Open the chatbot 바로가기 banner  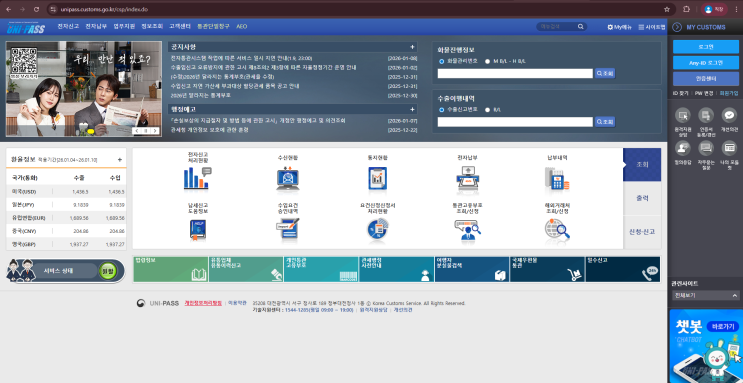tap(723, 327)
